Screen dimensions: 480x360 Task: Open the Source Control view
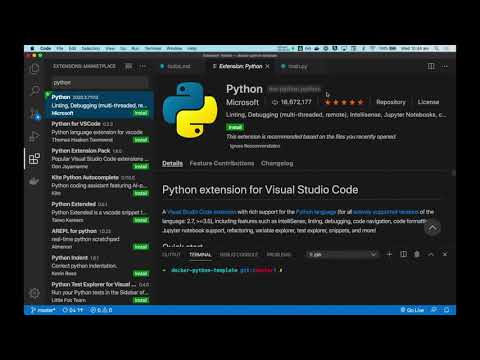click(x=34, y=113)
